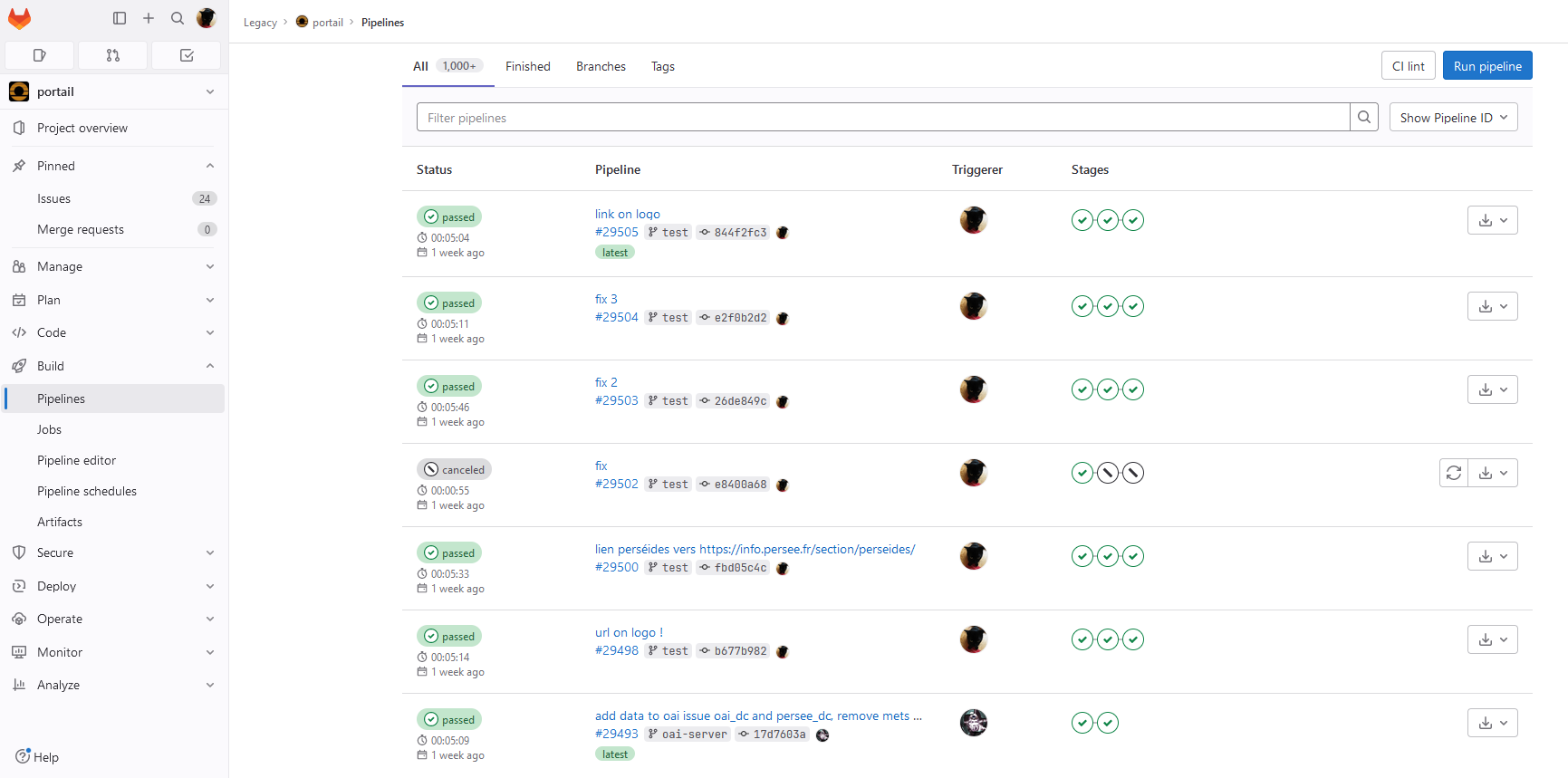Open pipeline #29500 link

[x=616, y=568]
